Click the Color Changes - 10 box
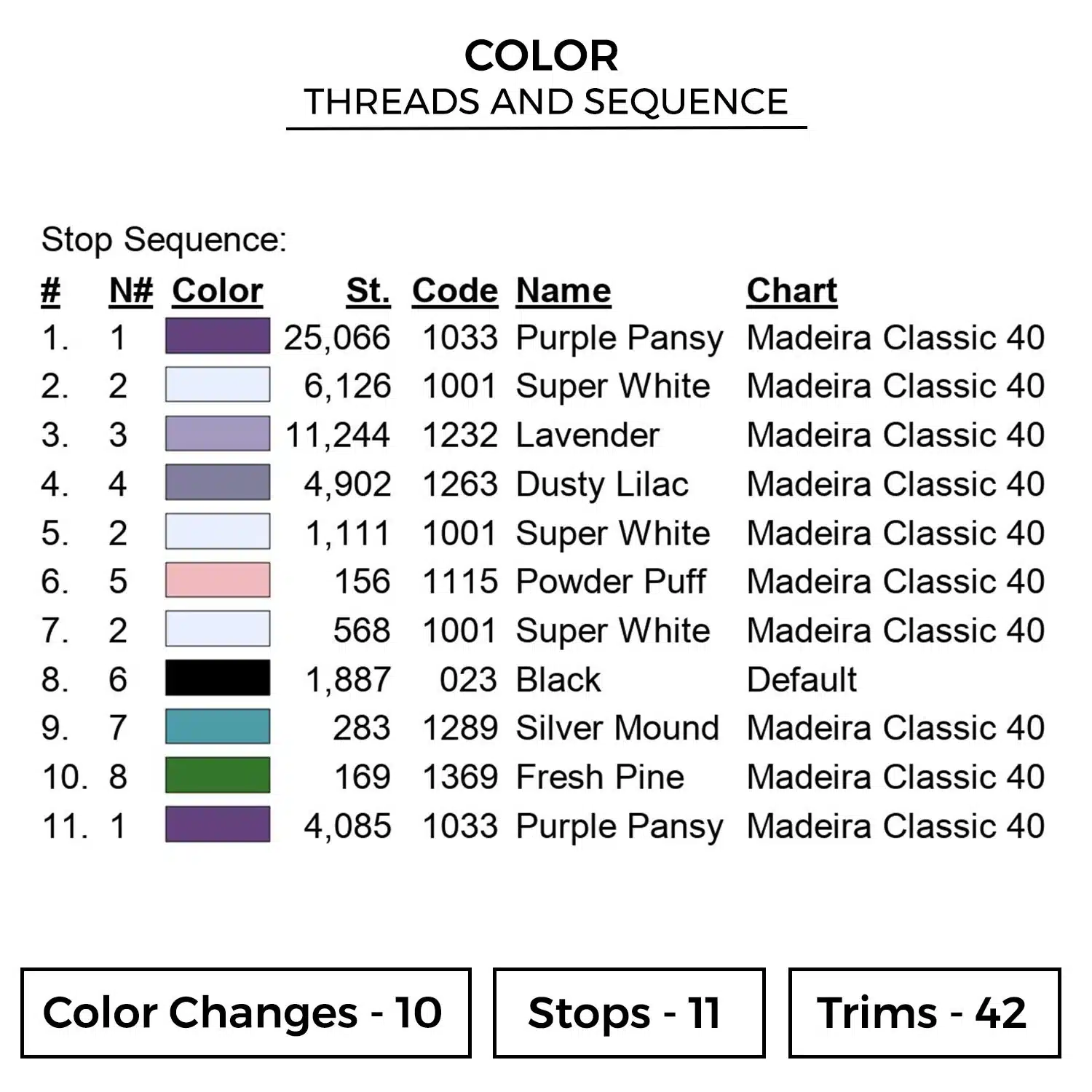This screenshot has width=1092, height=1092. [x=246, y=1013]
